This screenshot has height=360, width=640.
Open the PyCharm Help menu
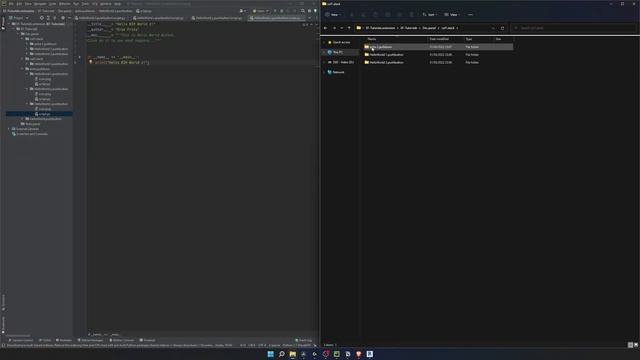(x=118, y=4)
